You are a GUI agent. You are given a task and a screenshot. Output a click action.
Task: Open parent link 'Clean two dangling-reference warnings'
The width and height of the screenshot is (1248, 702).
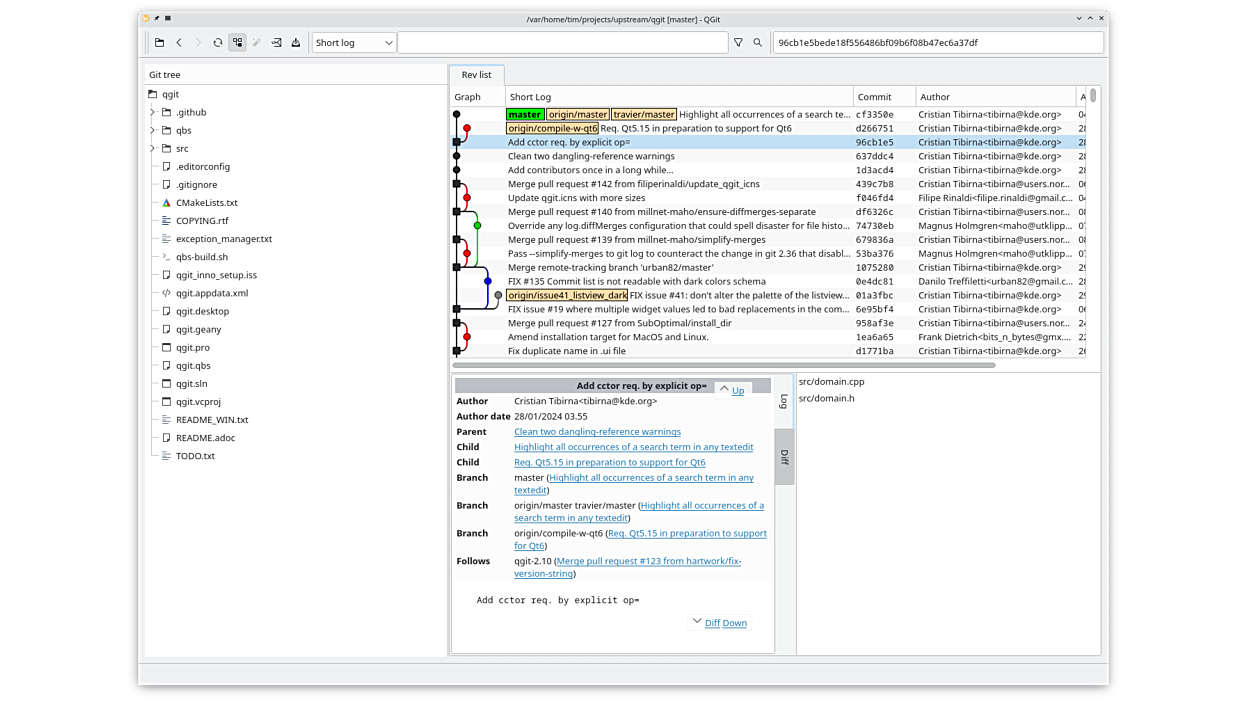coord(597,432)
